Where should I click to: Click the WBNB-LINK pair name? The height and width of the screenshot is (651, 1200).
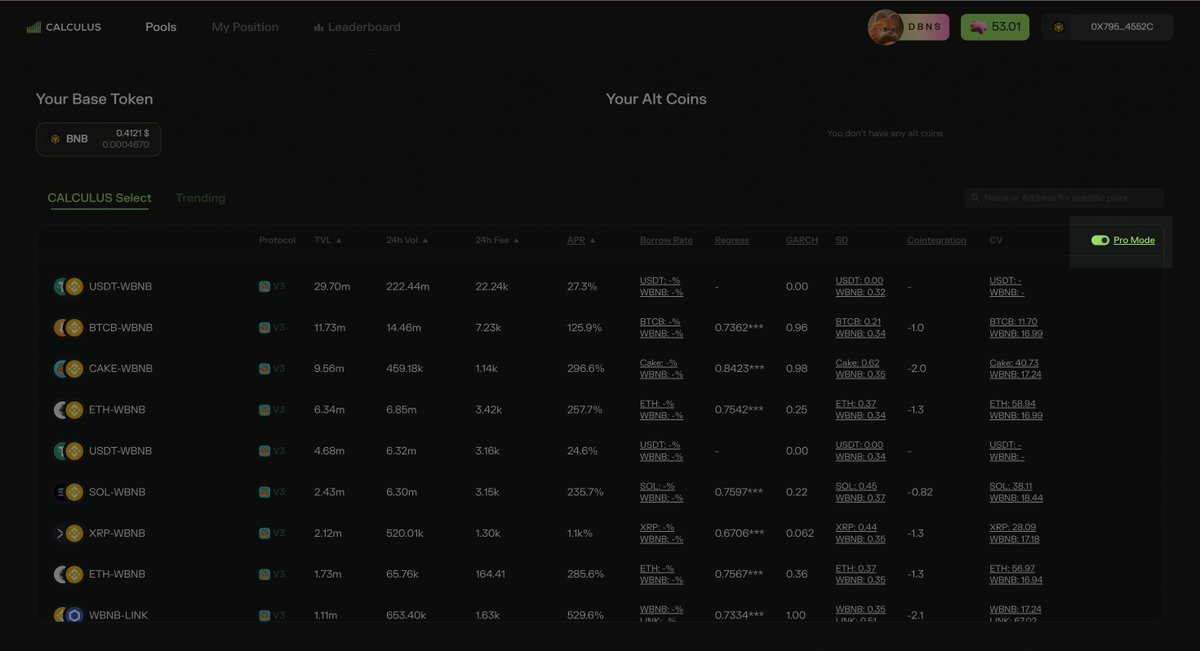(119, 615)
